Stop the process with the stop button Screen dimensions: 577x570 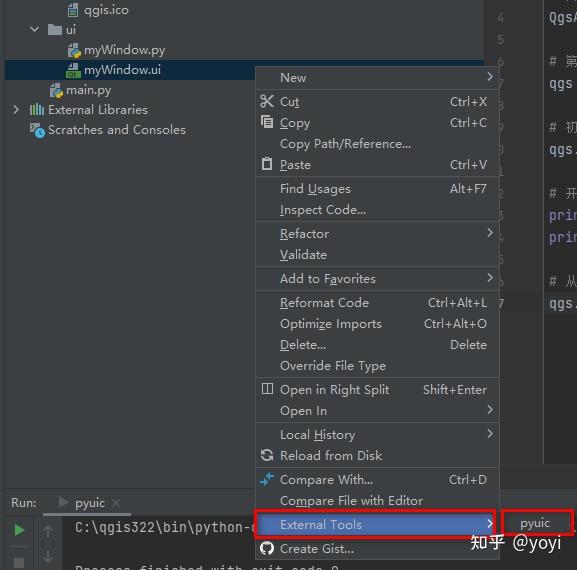pos(19,563)
